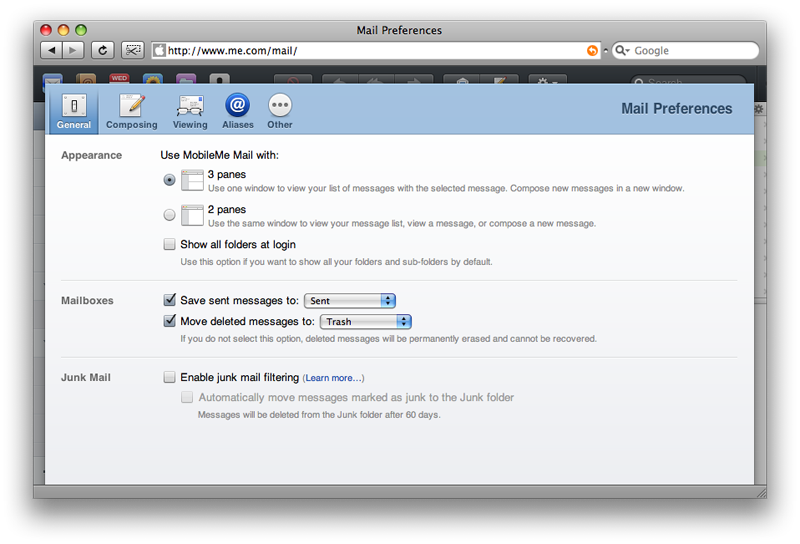Screen dimensions: 800x544
Task: Click the address bar URL field
Action: point(376,51)
